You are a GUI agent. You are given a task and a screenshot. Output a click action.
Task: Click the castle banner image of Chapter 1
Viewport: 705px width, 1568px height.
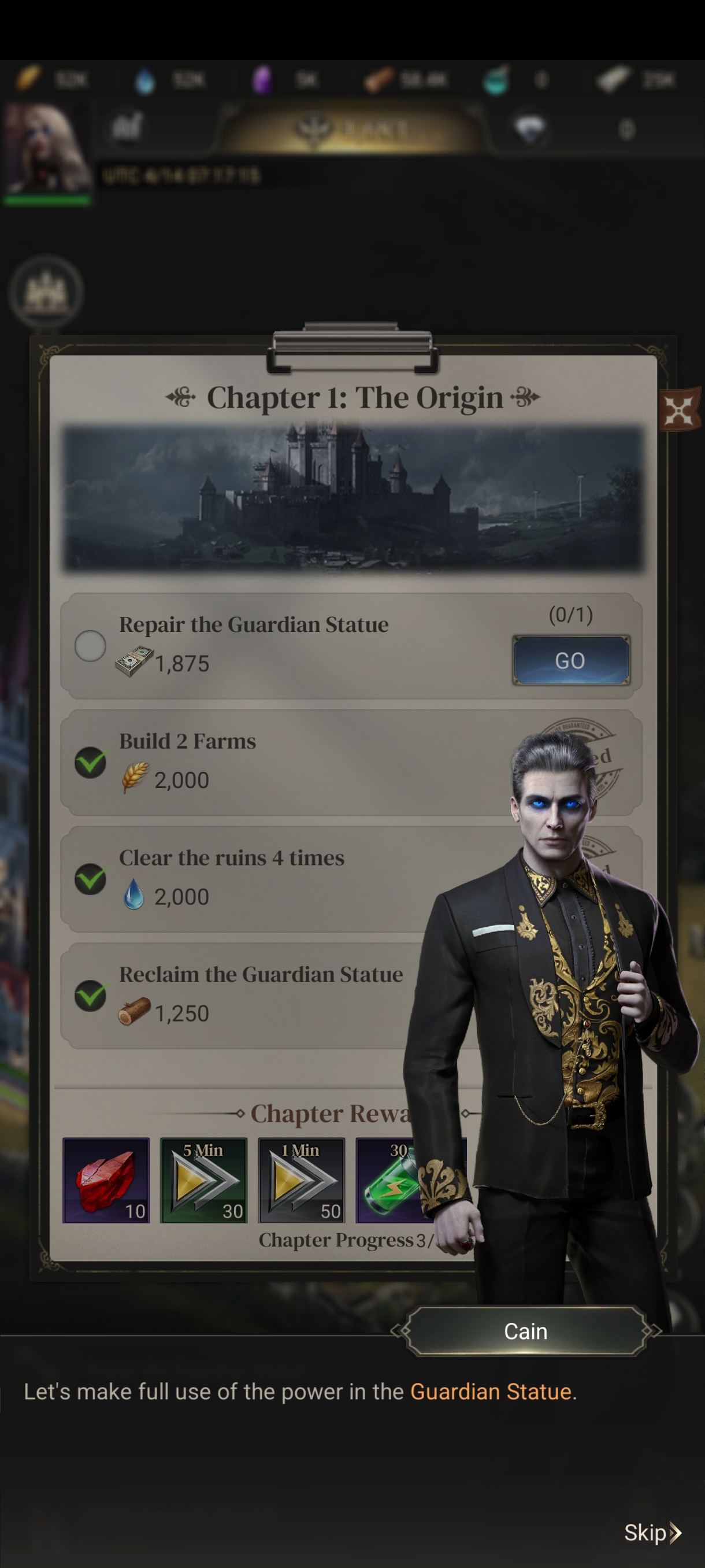352,498
